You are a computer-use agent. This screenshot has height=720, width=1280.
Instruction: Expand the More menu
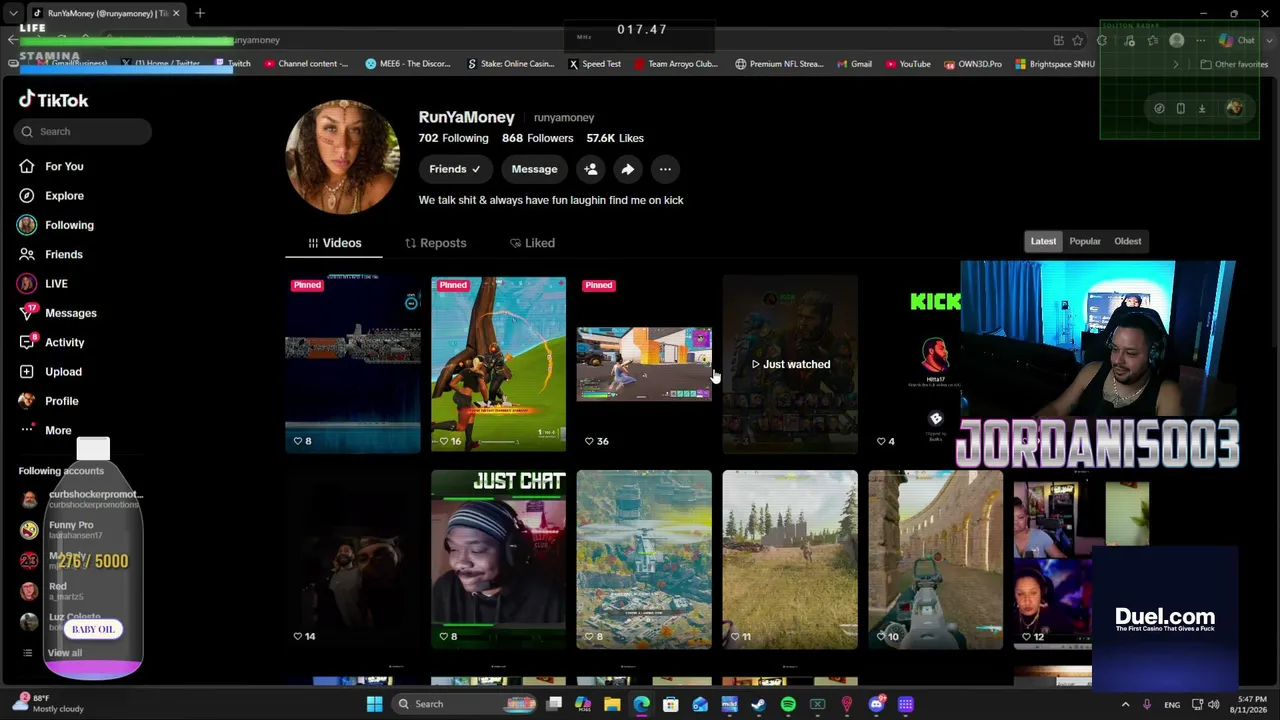click(x=58, y=430)
